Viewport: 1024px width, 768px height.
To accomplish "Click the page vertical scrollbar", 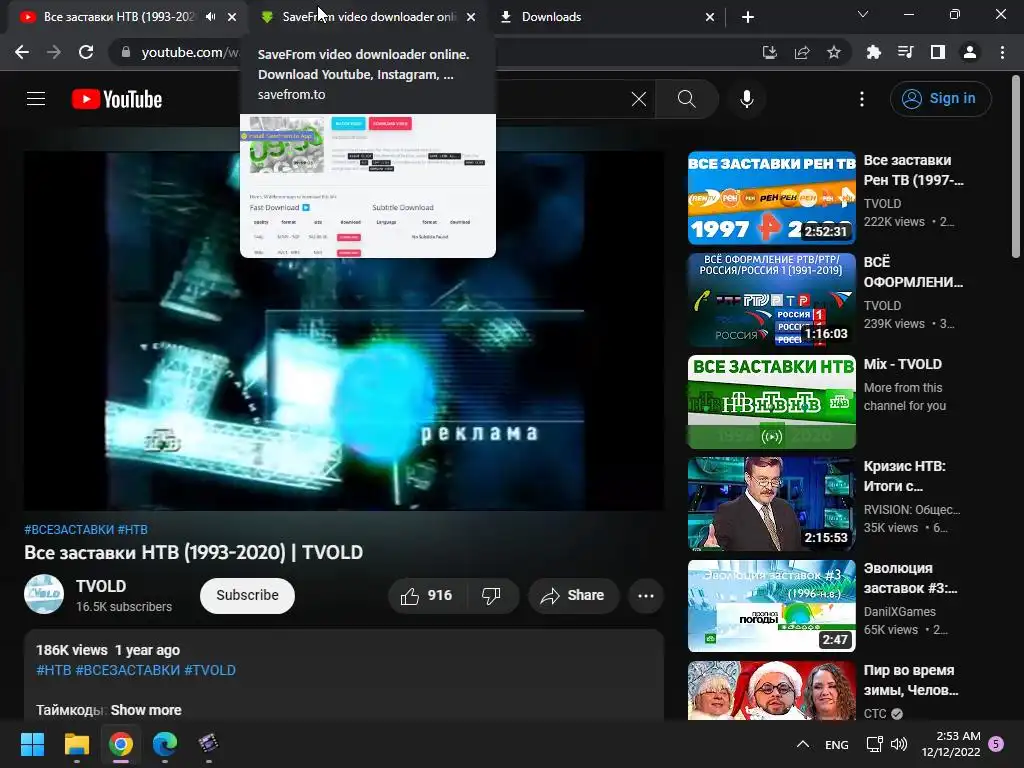I will (1016, 167).
